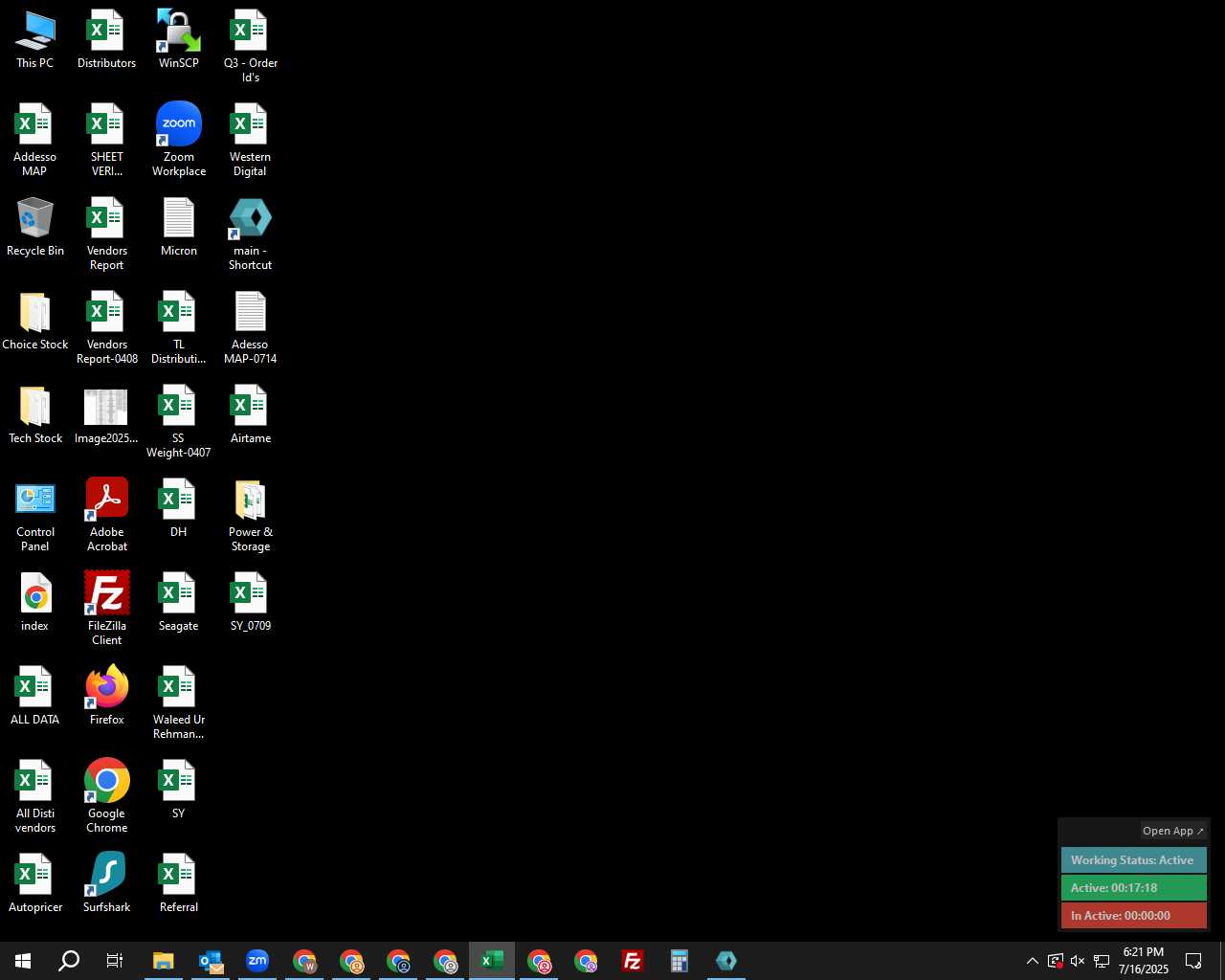Launch Firefox from the desktop
The image size is (1225, 980).
(106, 697)
